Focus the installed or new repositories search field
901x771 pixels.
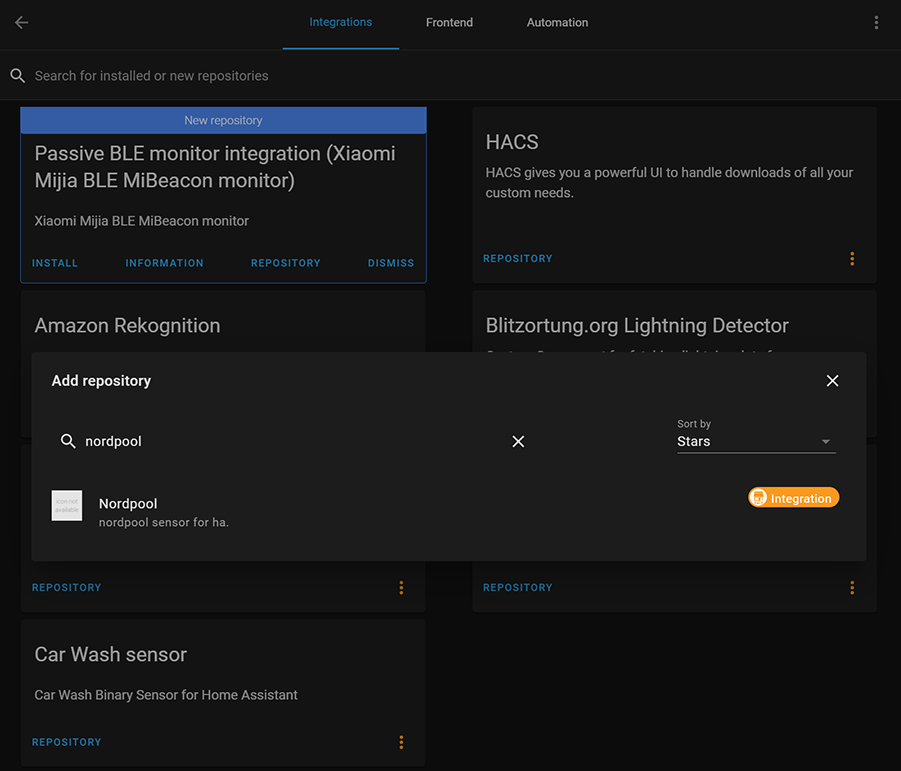point(450,75)
